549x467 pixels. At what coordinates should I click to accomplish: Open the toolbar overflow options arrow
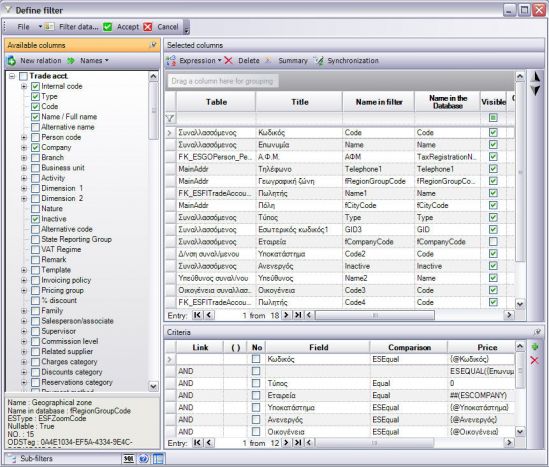187,28
